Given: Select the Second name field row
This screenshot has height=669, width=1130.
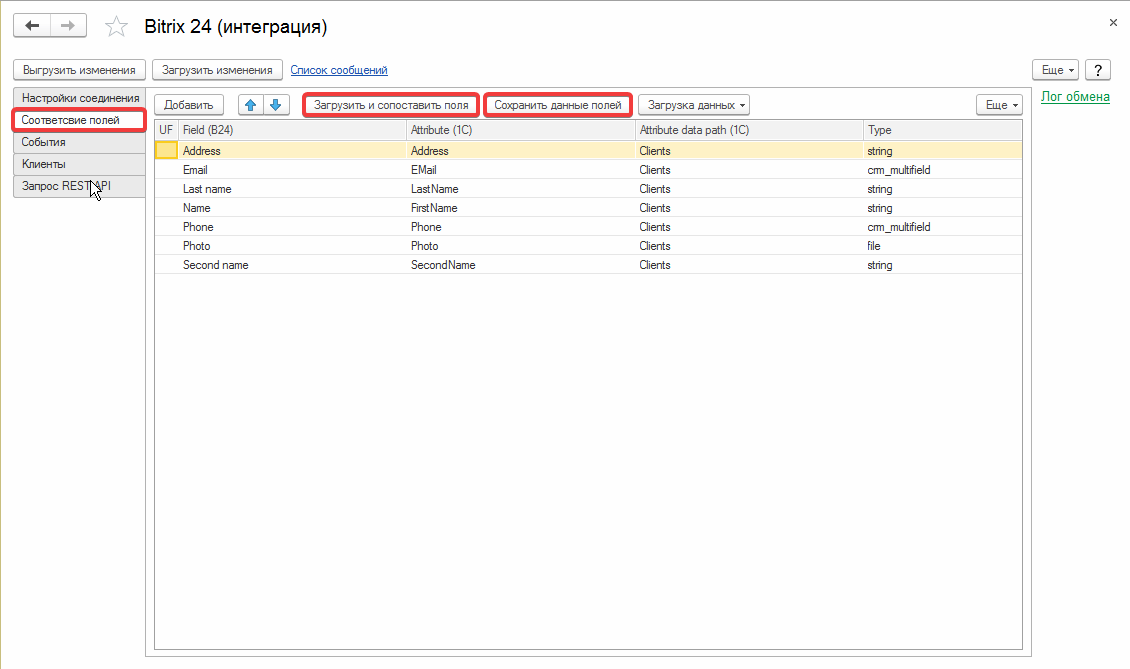Looking at the screenshot, I should click(292, 265).
